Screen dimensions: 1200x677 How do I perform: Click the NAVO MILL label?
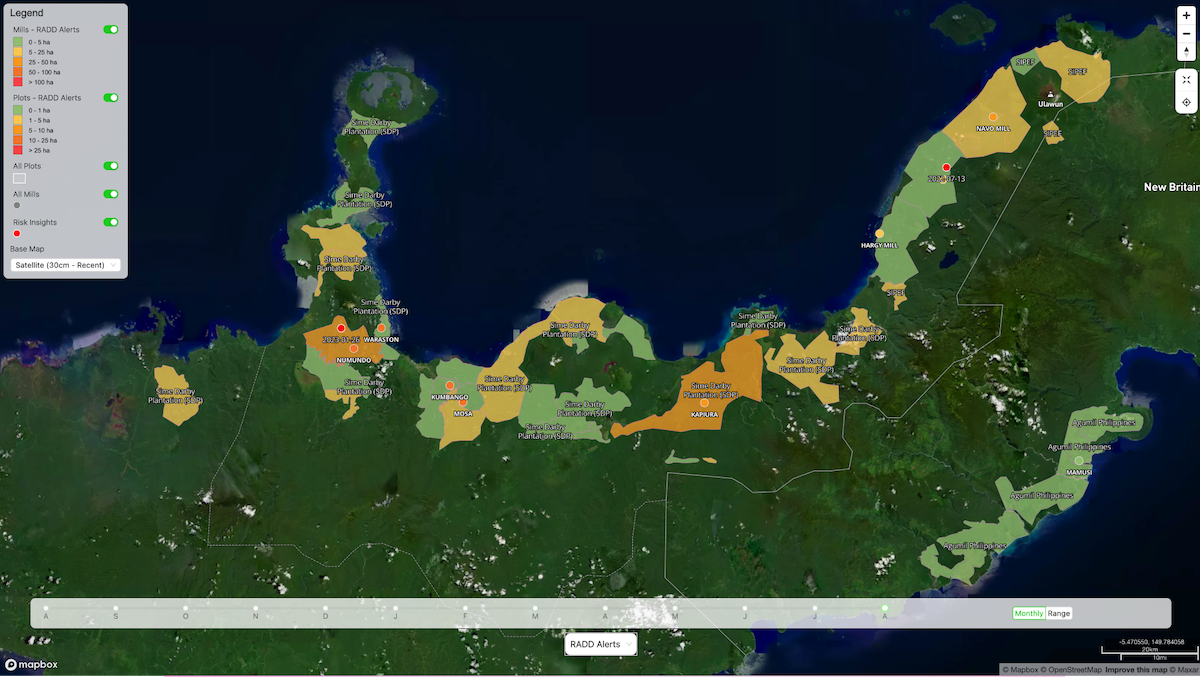coord(993,129)
